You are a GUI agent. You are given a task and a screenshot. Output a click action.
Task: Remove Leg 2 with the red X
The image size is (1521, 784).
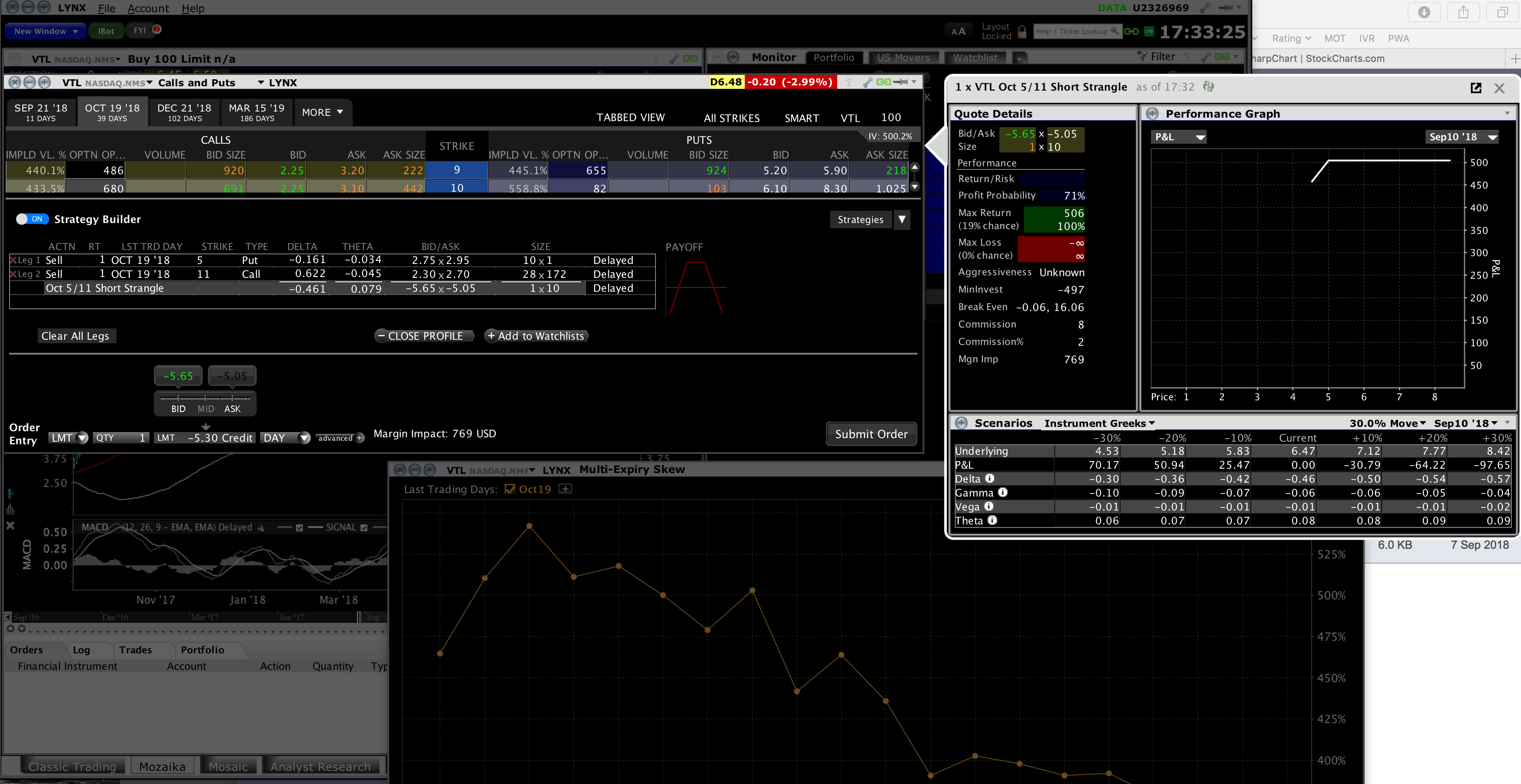pos(13,274)
